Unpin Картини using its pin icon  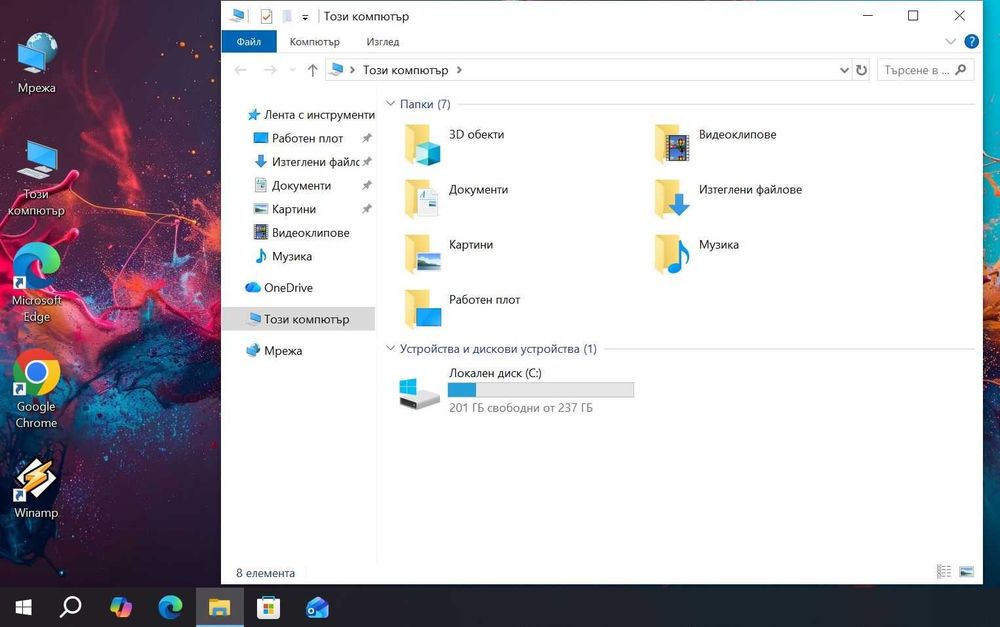tap(367, 209)
